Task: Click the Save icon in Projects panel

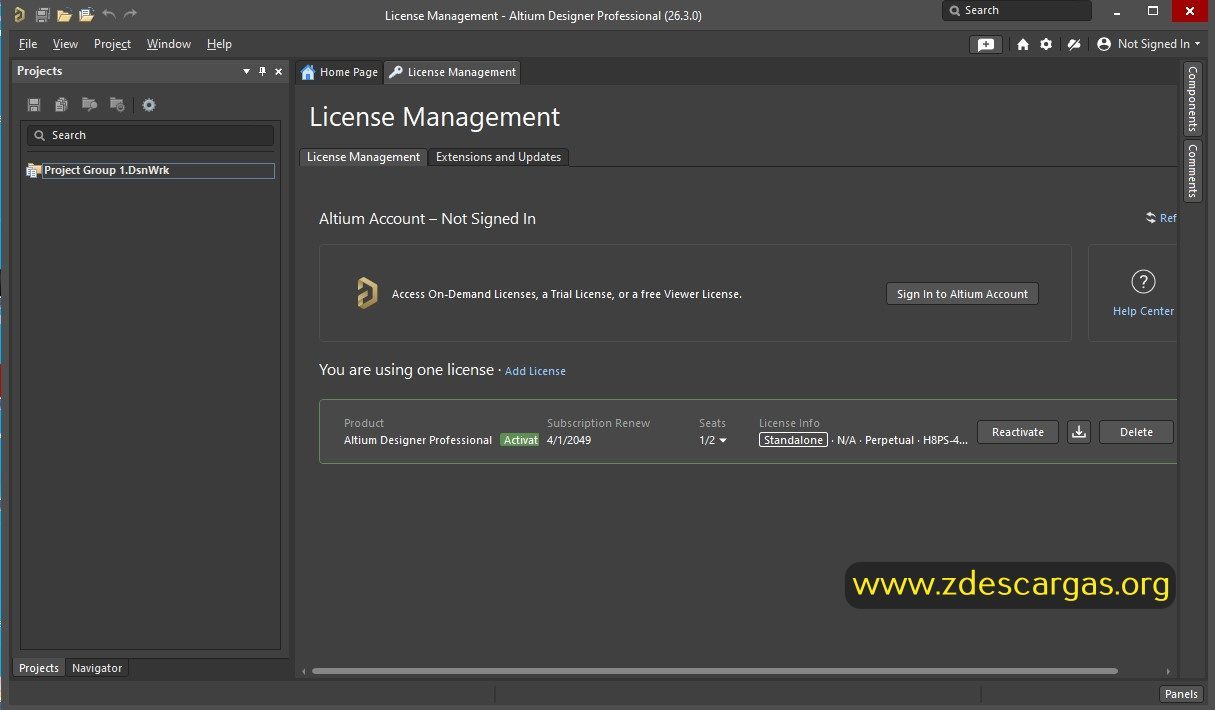Action: tap(34, 104)
